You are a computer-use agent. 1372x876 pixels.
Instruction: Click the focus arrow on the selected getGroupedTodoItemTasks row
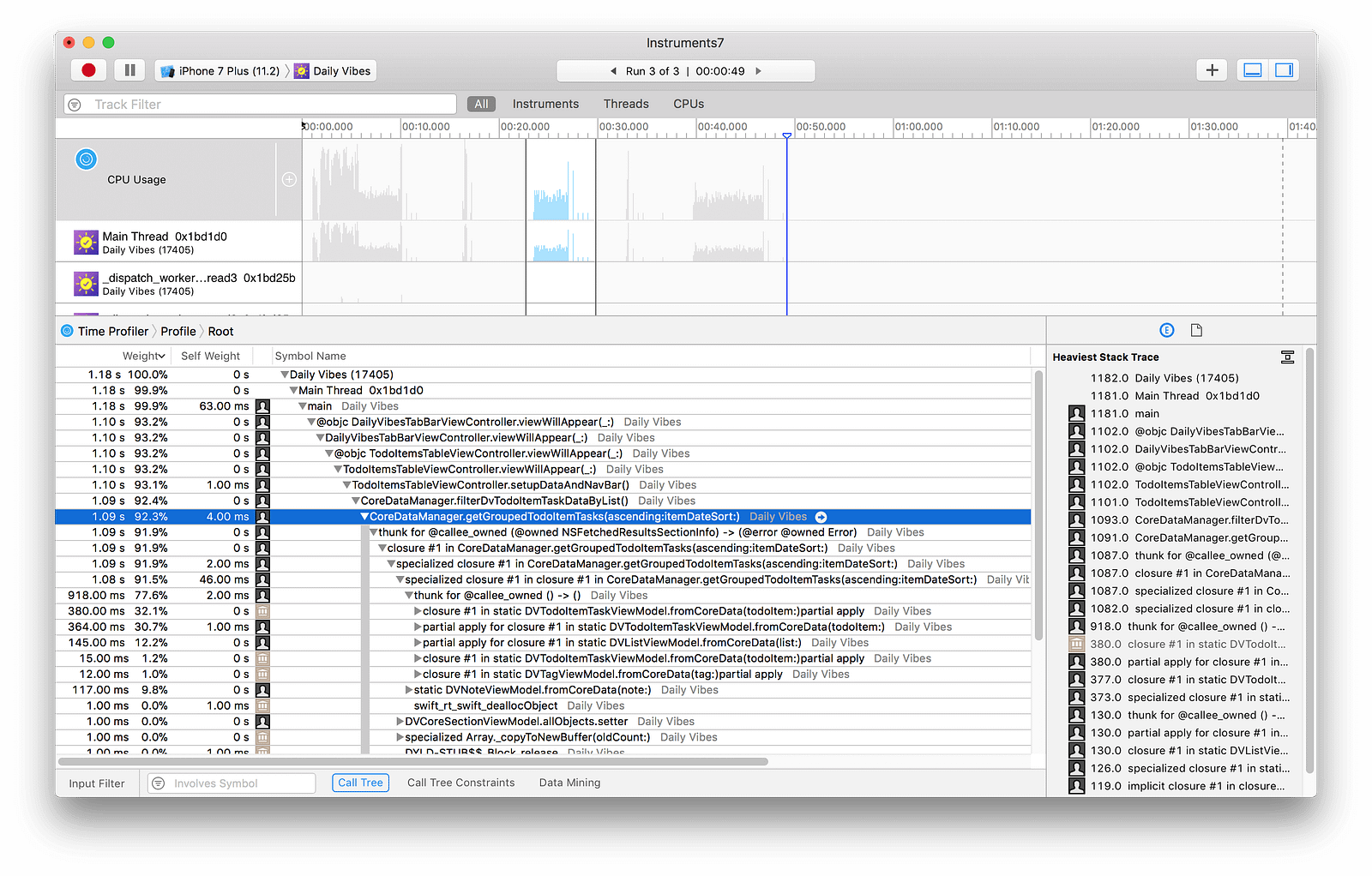coord(821,517)
